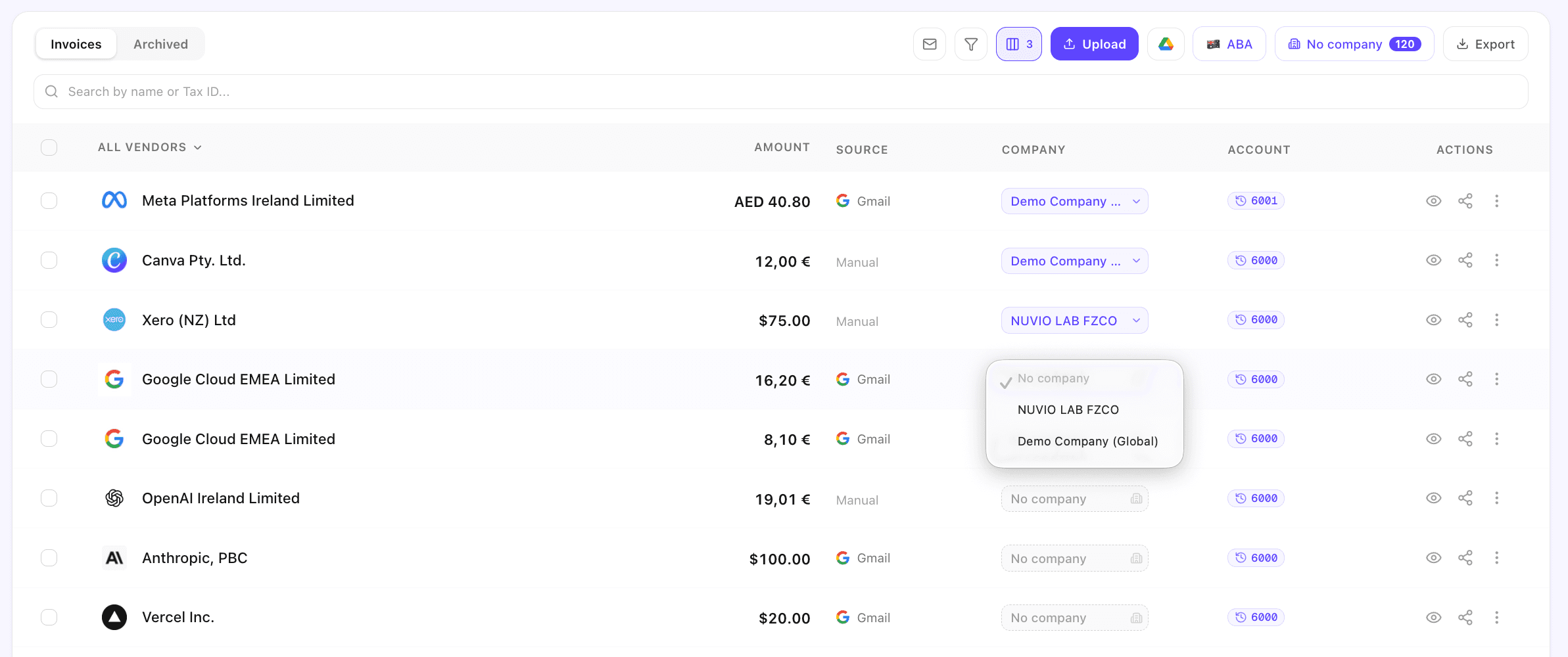Image resolution: width=1568 pixels, height=657 pixels.
Task: Open more options for 16,20 € Google Cloud row
Action: coord(1497,379)
